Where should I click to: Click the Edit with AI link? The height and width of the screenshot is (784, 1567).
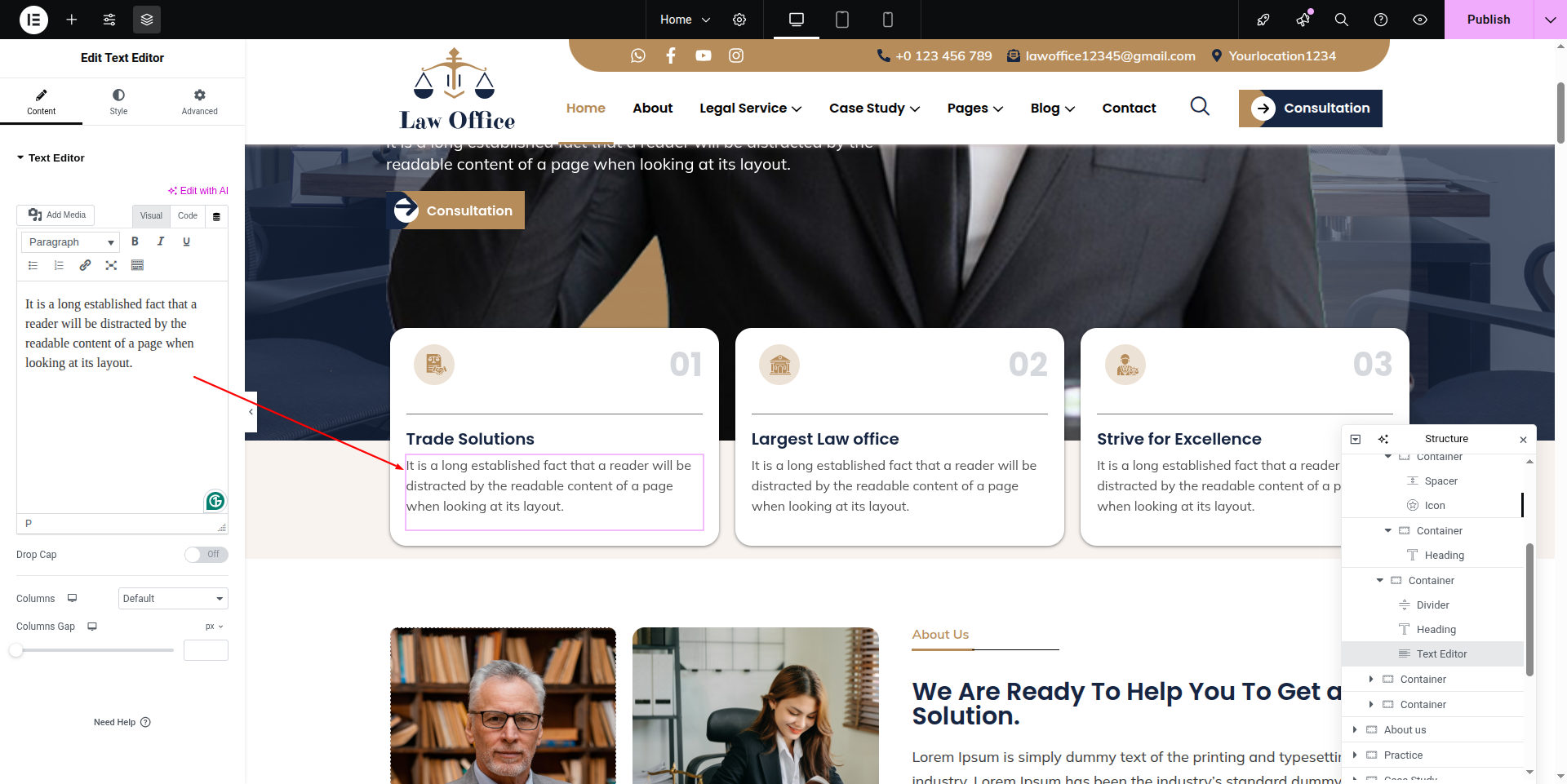click(198, 191)
